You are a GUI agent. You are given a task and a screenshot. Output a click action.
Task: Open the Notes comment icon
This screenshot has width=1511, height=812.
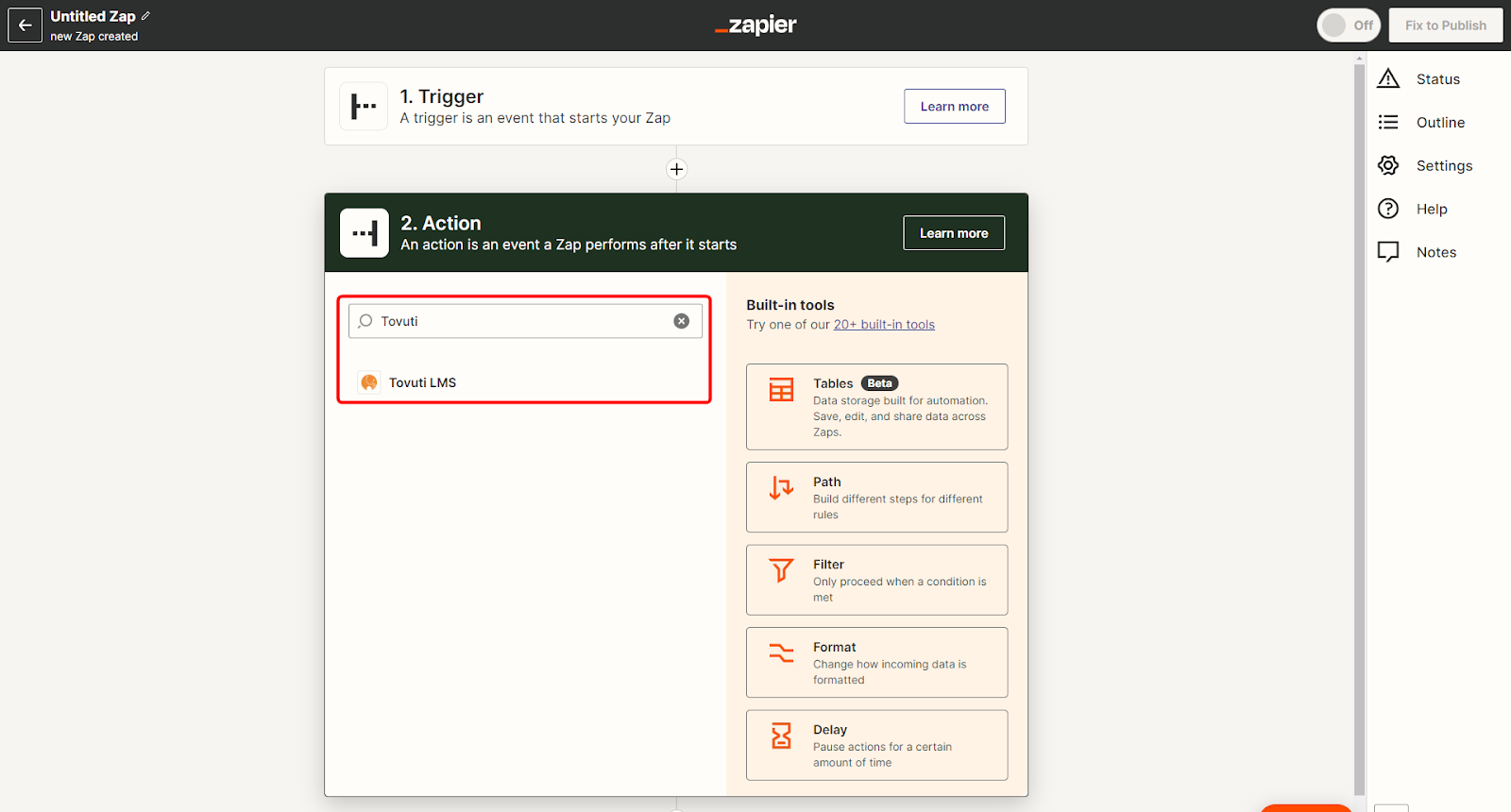(1388, 252)
